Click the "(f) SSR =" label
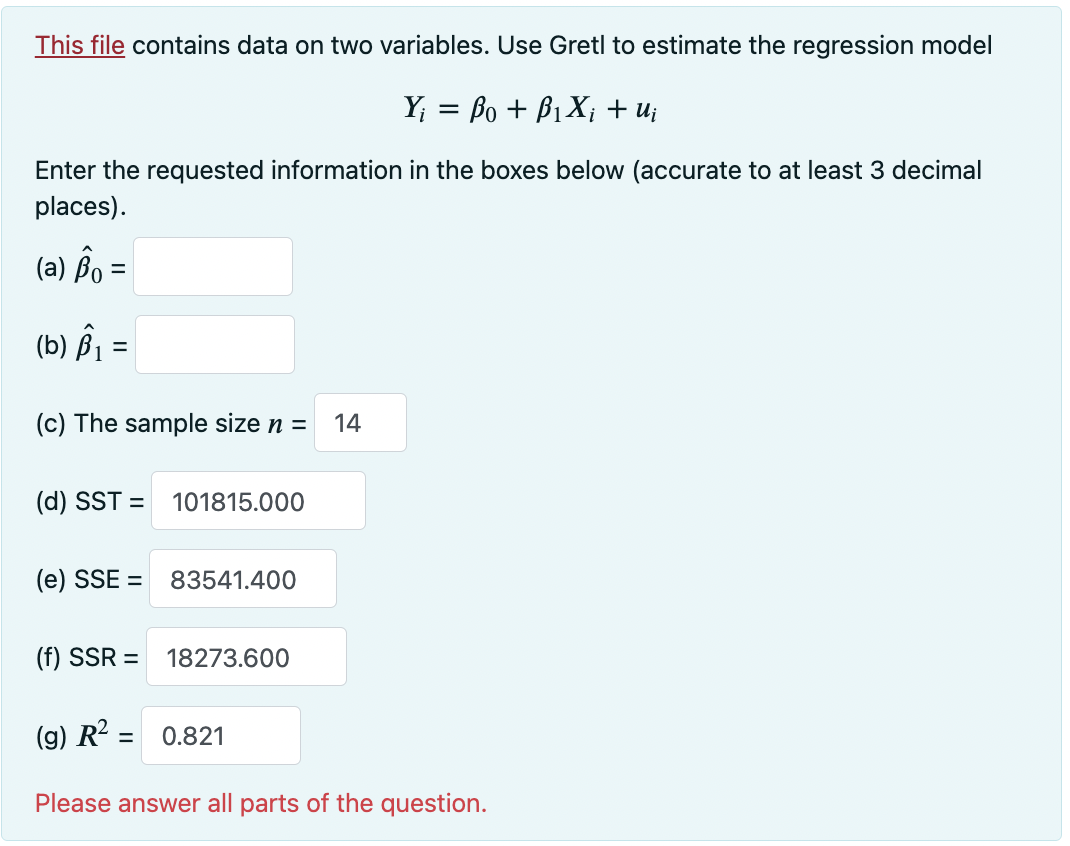 tap(86, 657)
